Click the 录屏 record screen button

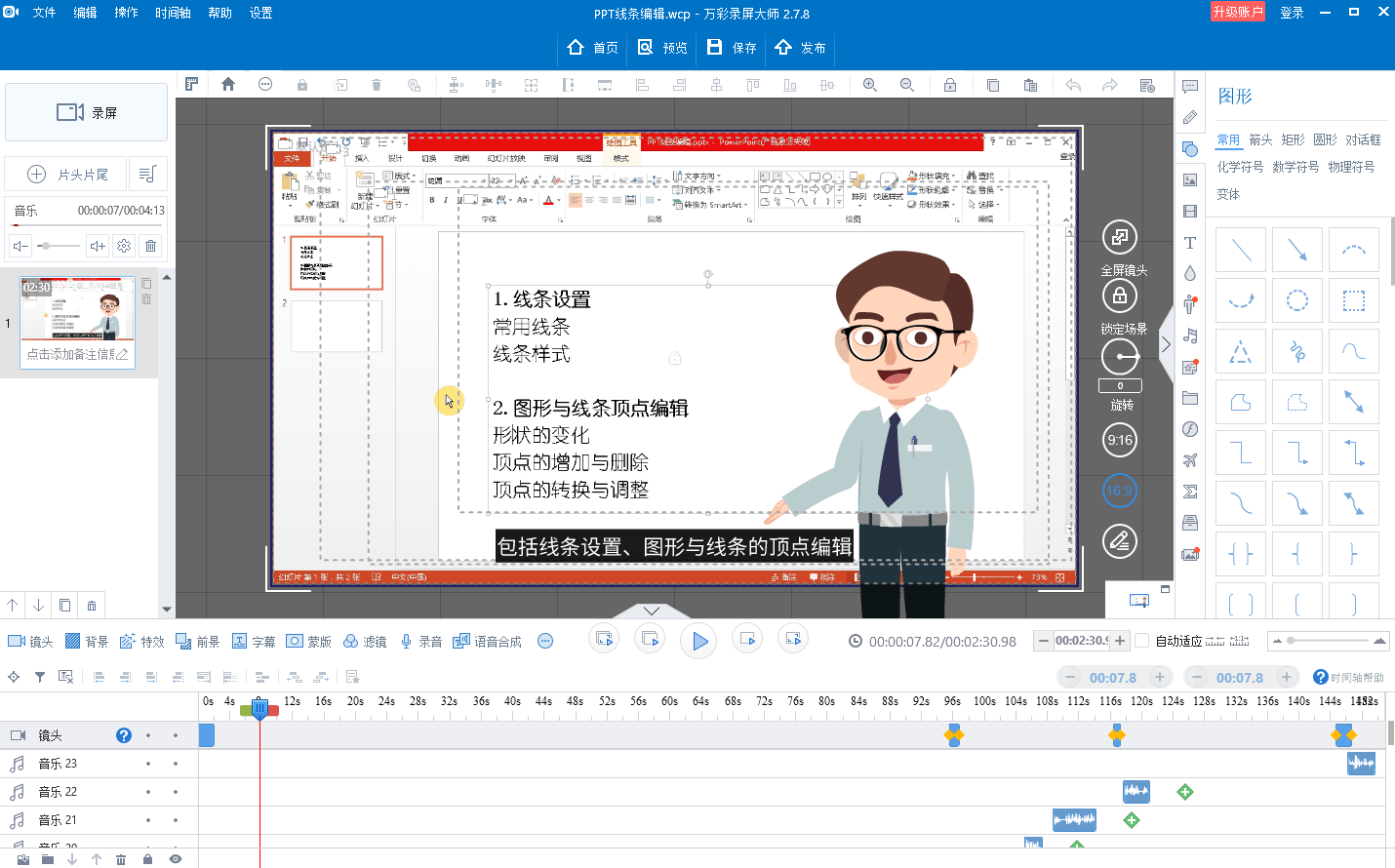click(87, 112)
